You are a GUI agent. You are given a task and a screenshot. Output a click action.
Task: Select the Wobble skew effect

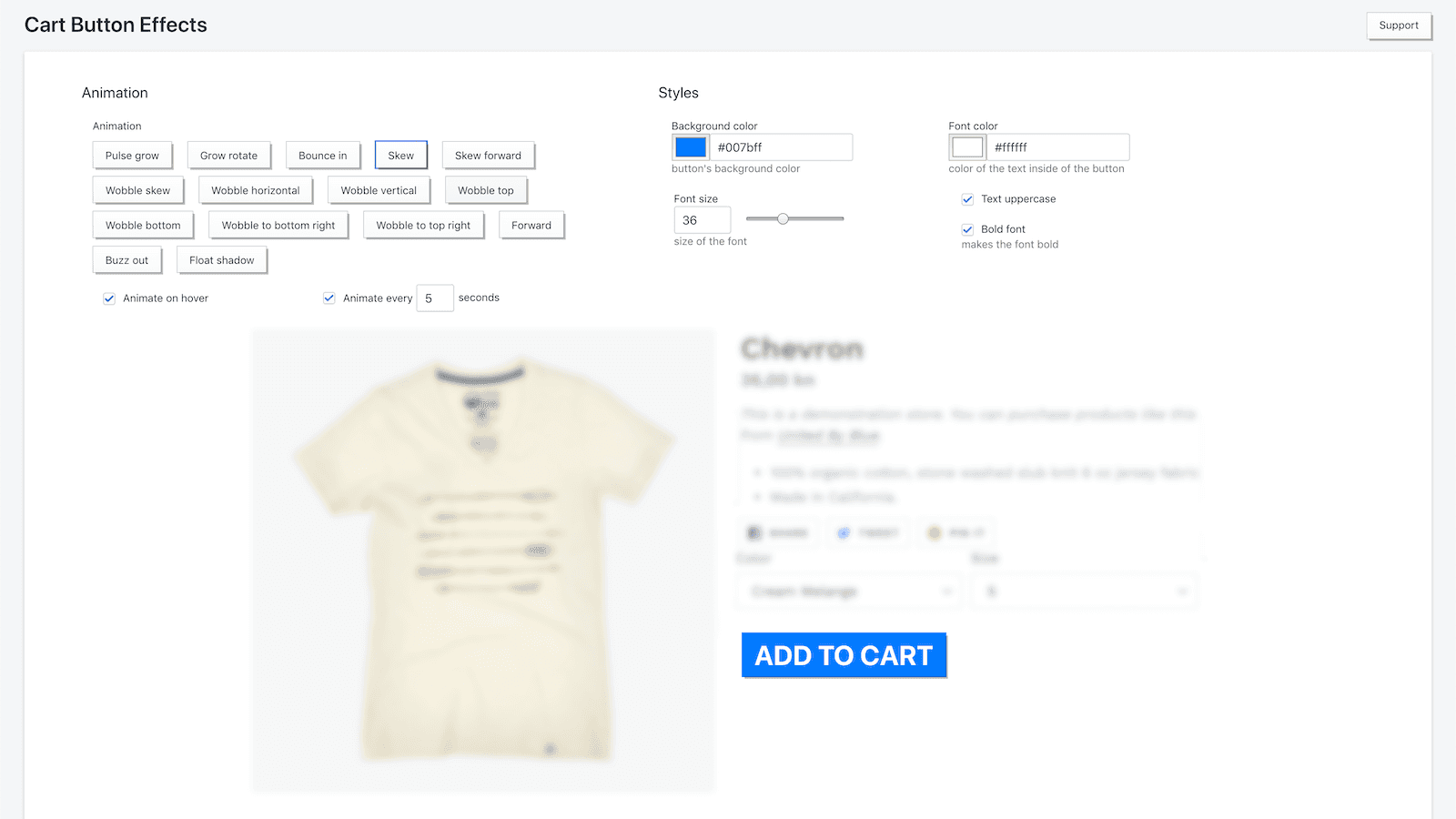point(138,190)
